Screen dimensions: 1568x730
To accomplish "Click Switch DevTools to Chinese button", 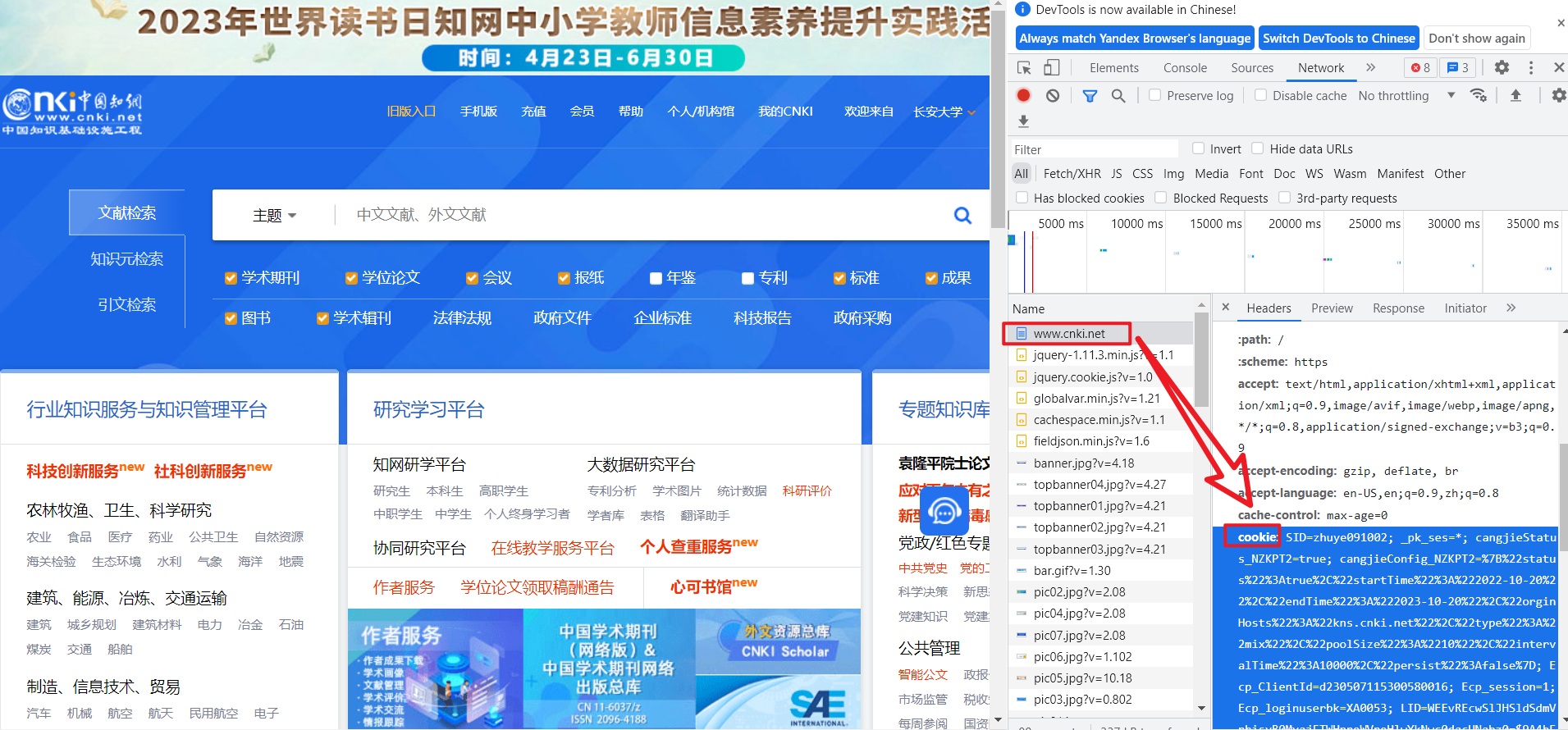I will 1339,39.
